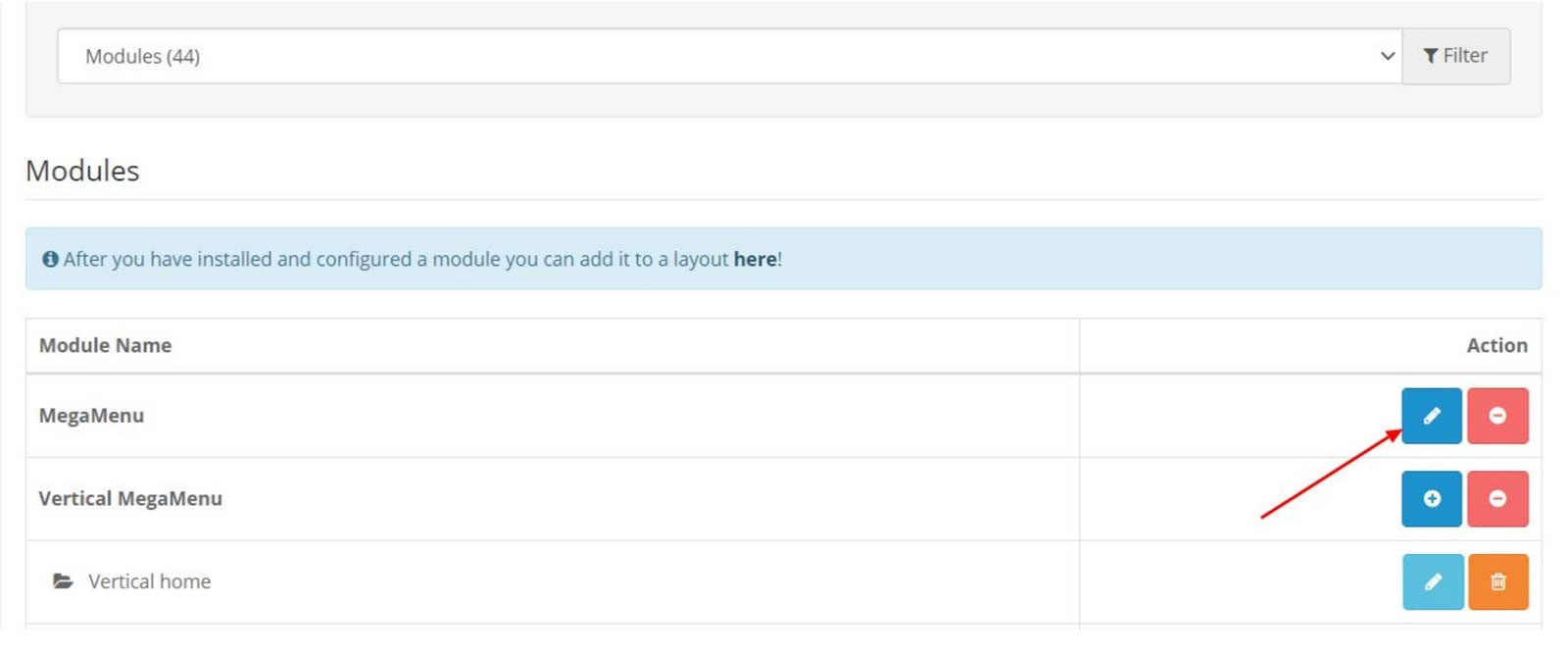Click the Modules section heading
This screenshot has height=654, width=1568.
[82, 171]
